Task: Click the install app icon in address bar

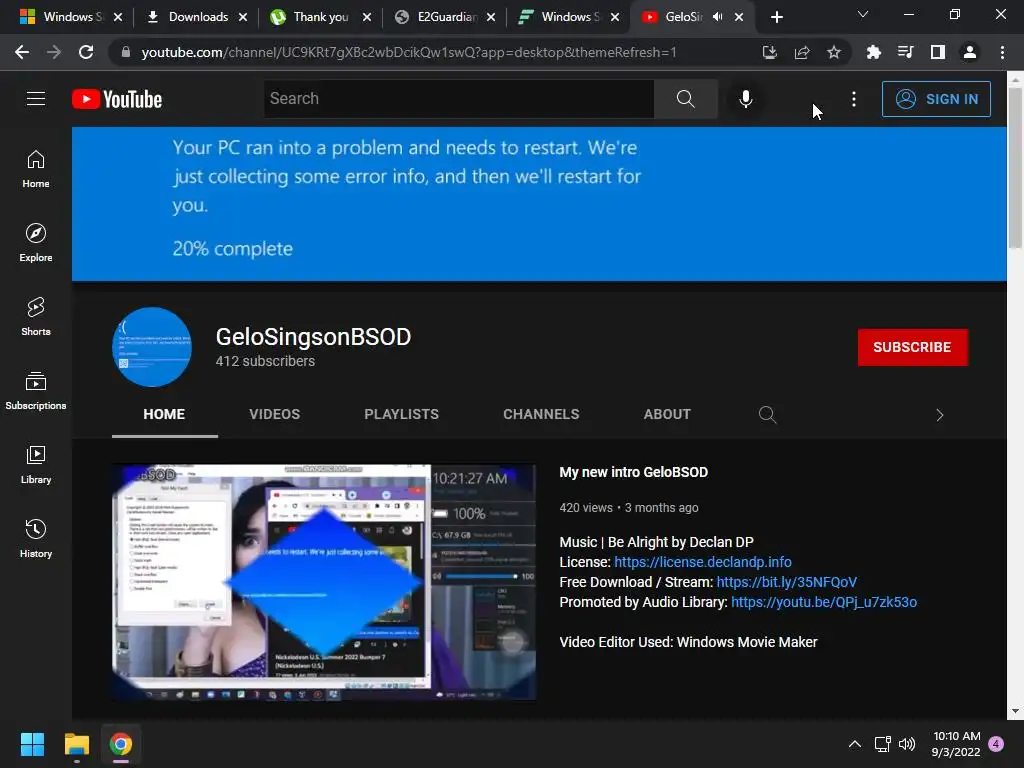Action: 769,52
